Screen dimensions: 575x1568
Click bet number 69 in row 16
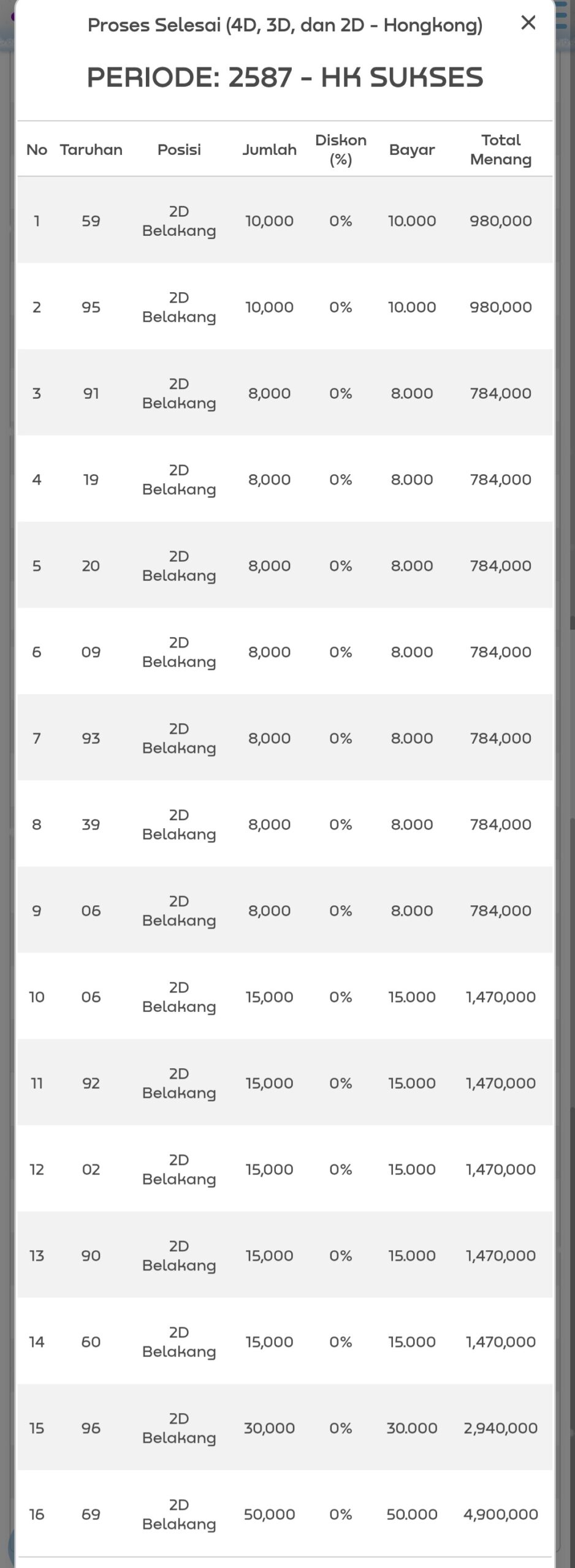pyautogui.click(x=91, y=1514)
